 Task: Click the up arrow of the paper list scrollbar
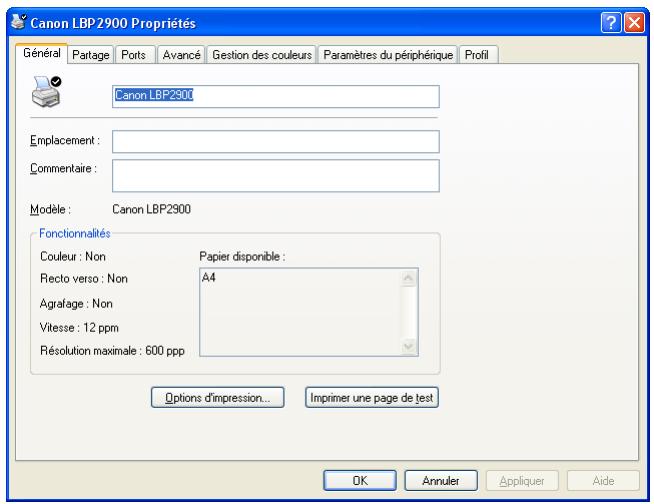point(408,278)
